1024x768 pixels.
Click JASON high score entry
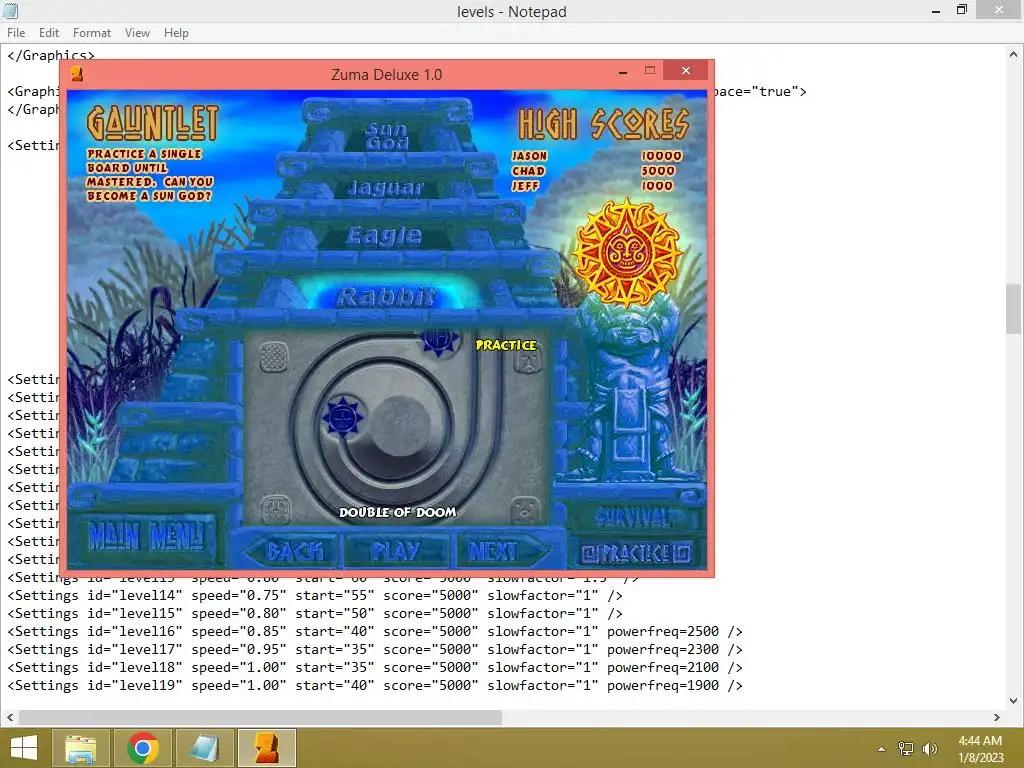[x=597, y=155]
